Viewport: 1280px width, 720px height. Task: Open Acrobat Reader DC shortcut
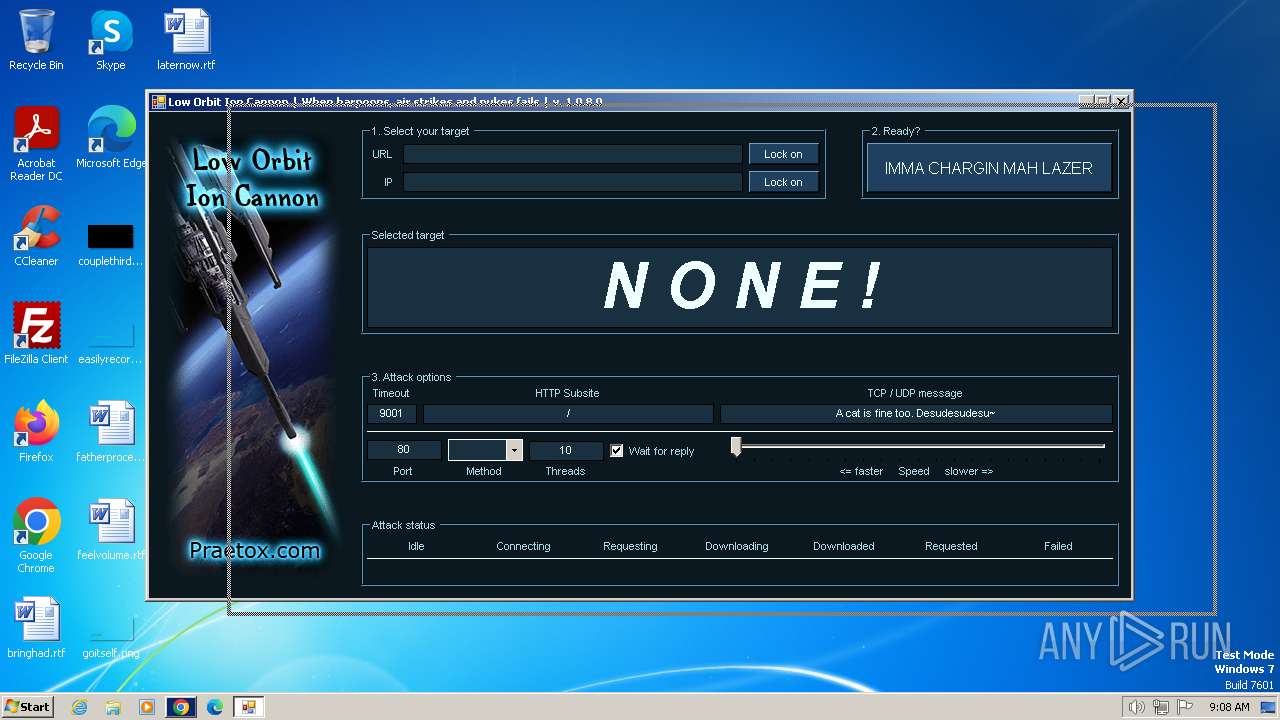(x=36, y=143)
